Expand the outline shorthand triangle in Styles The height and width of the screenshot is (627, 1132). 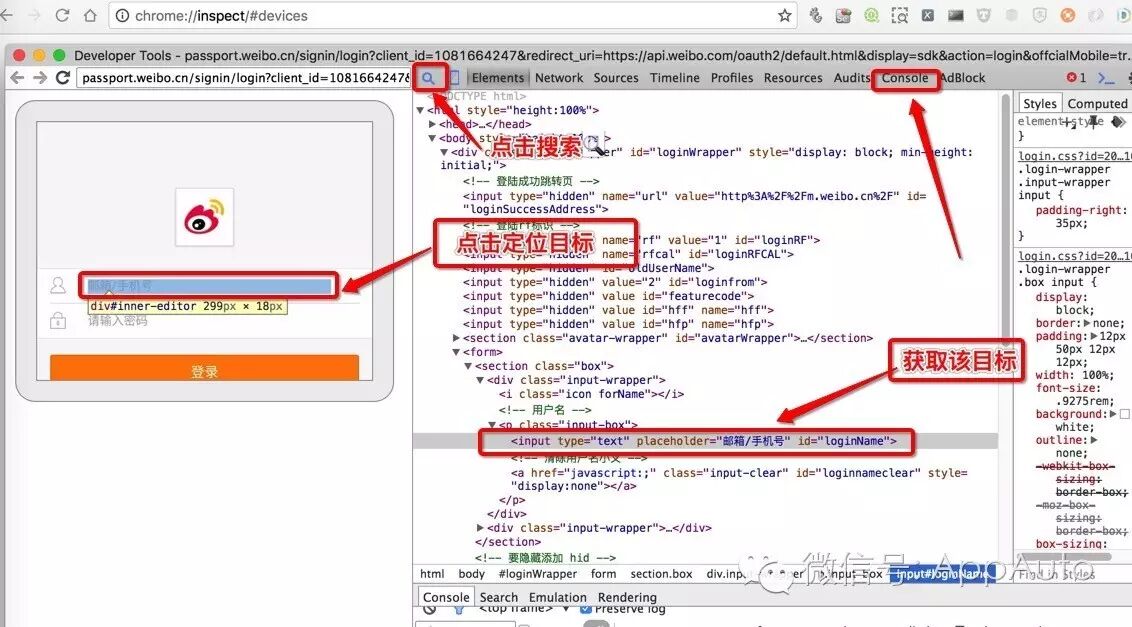point(1094,440)
